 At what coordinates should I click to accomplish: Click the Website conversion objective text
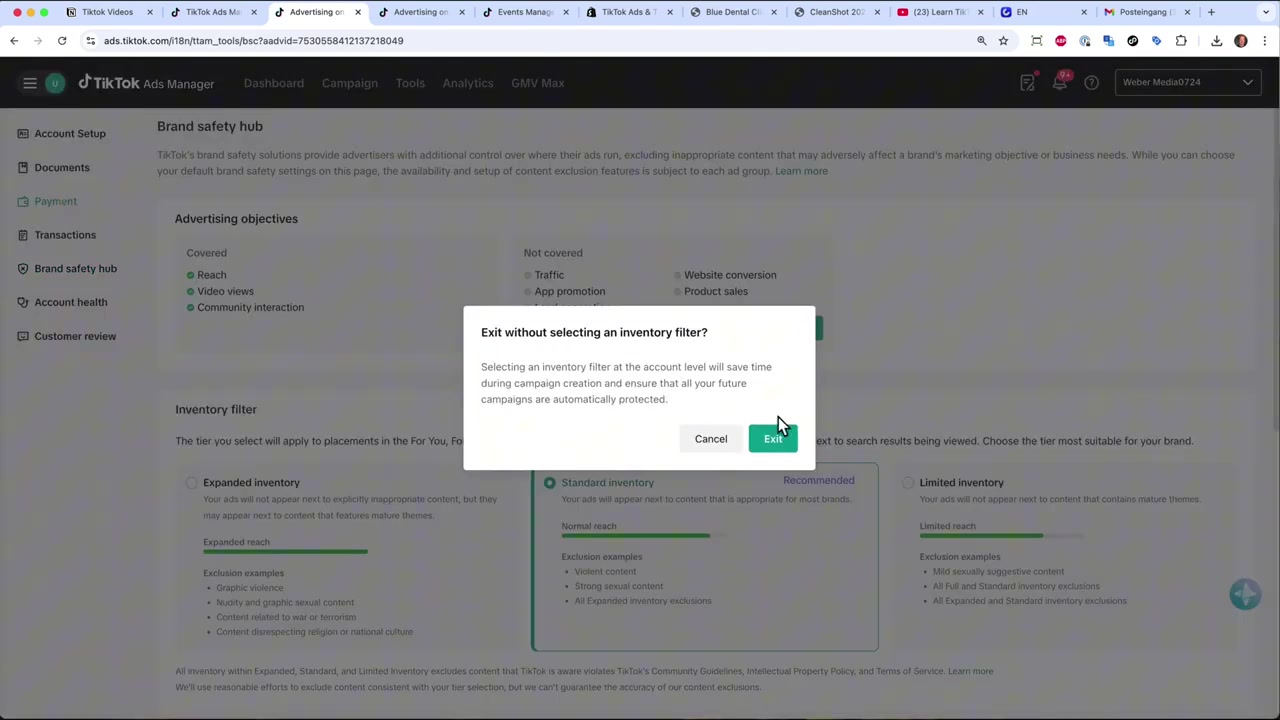click(x=730, y=275)
